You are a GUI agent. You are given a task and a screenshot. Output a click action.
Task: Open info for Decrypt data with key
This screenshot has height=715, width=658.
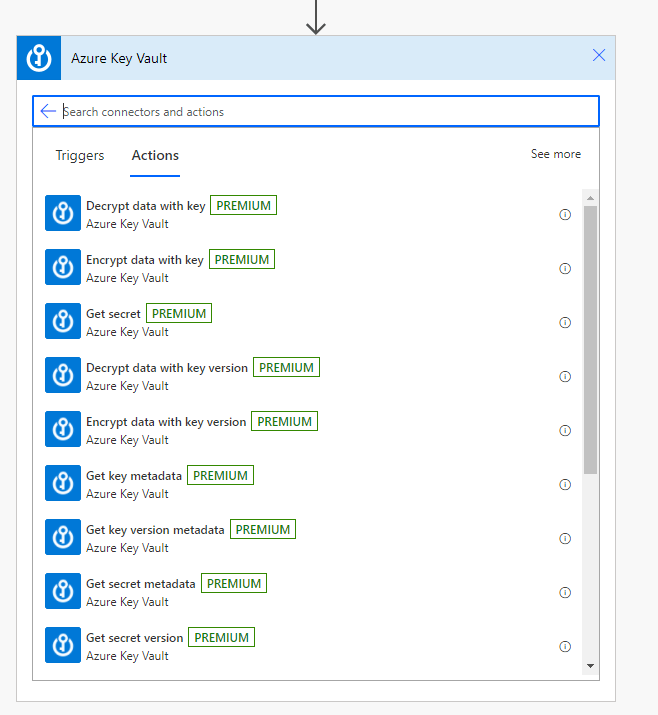tap(565, 215)
